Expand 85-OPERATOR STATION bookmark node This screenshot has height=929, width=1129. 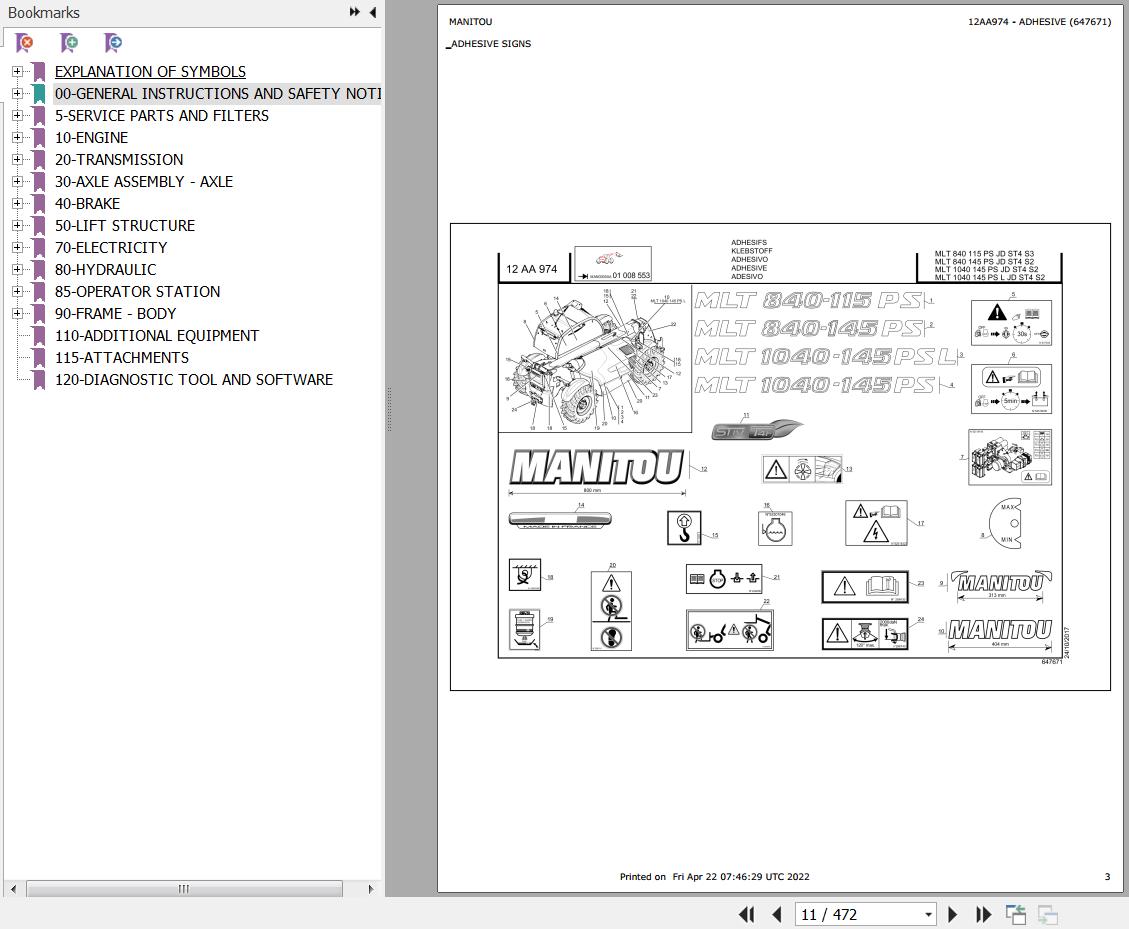pyautogui.click(x=17, y=291)
